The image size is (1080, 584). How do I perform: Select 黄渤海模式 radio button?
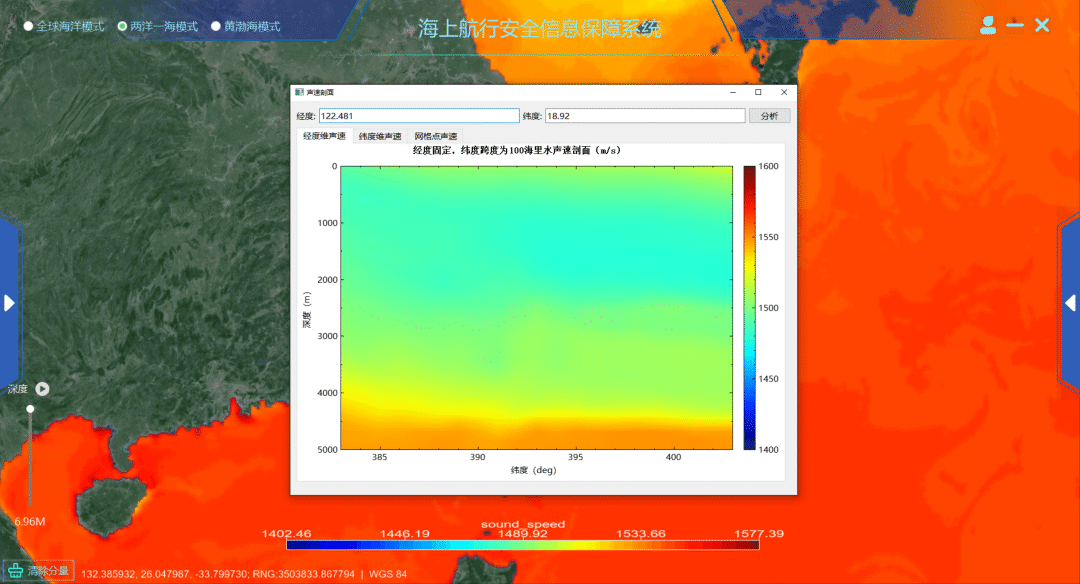215,26
